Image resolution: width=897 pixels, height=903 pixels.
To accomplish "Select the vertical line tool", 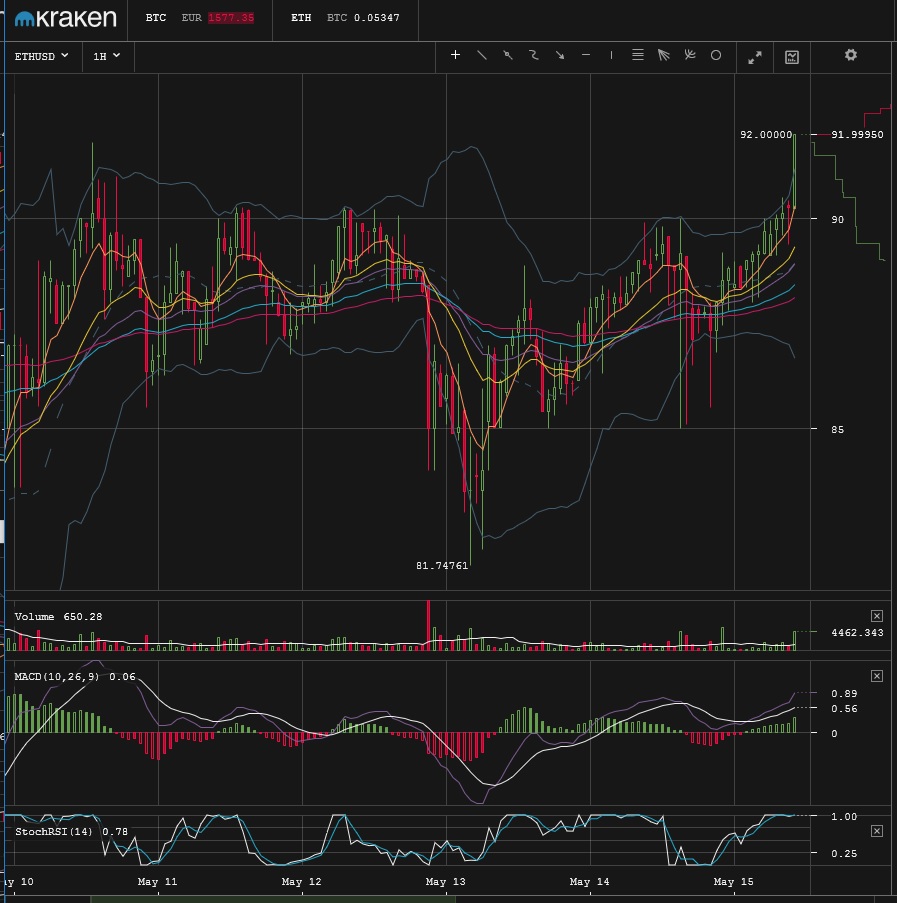I will tap(610, 56).
